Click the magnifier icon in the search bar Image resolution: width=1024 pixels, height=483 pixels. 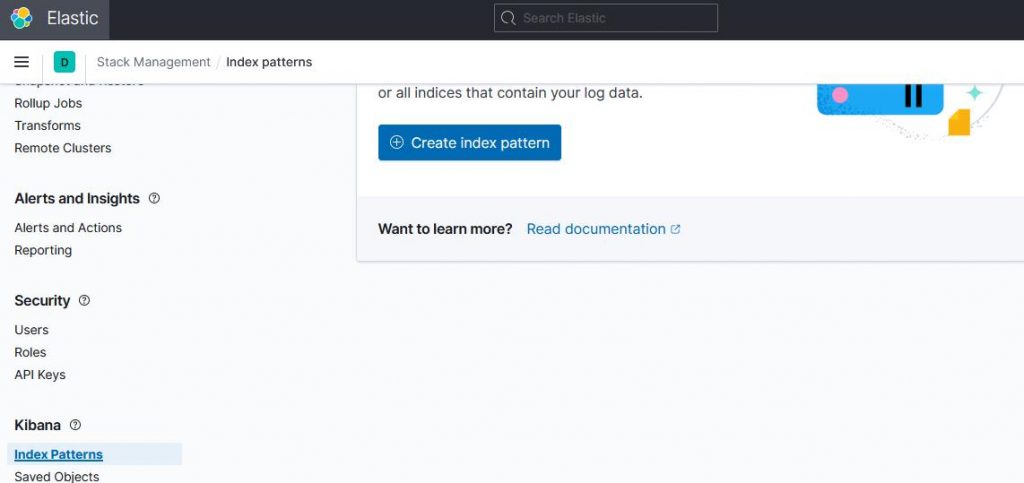[508, 18]
